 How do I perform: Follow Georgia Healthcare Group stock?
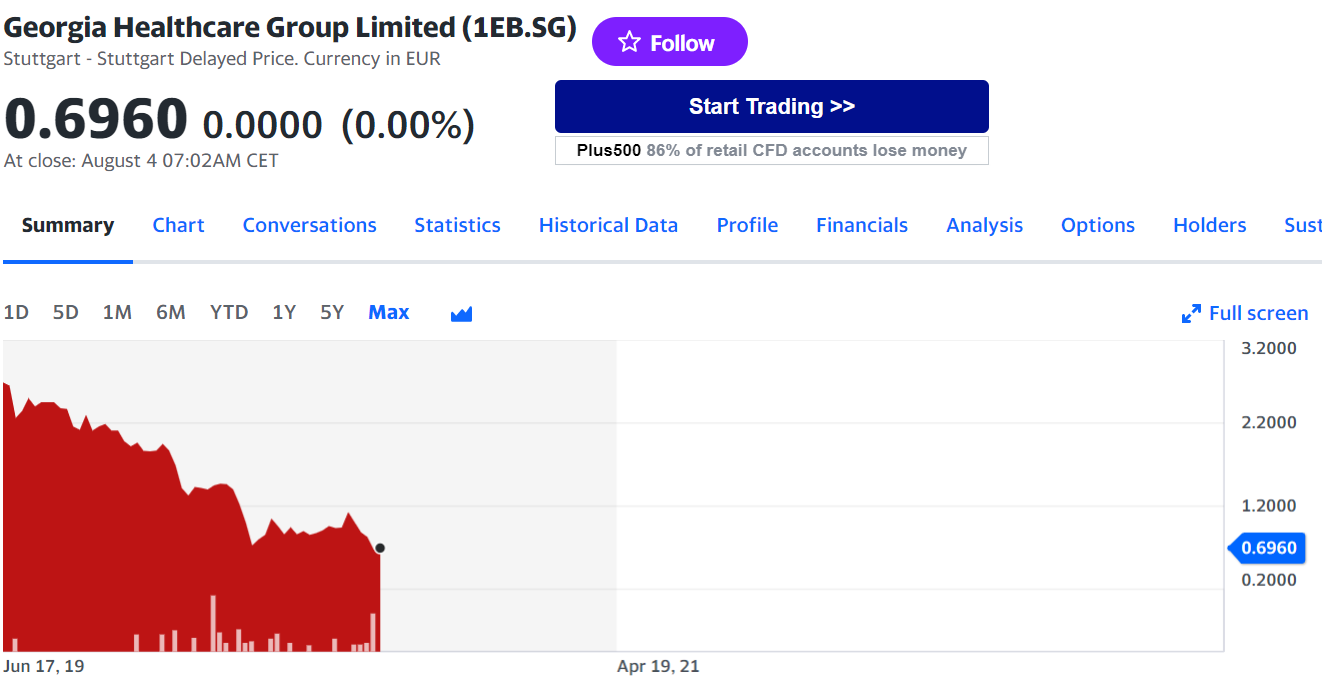coord(669,41)
